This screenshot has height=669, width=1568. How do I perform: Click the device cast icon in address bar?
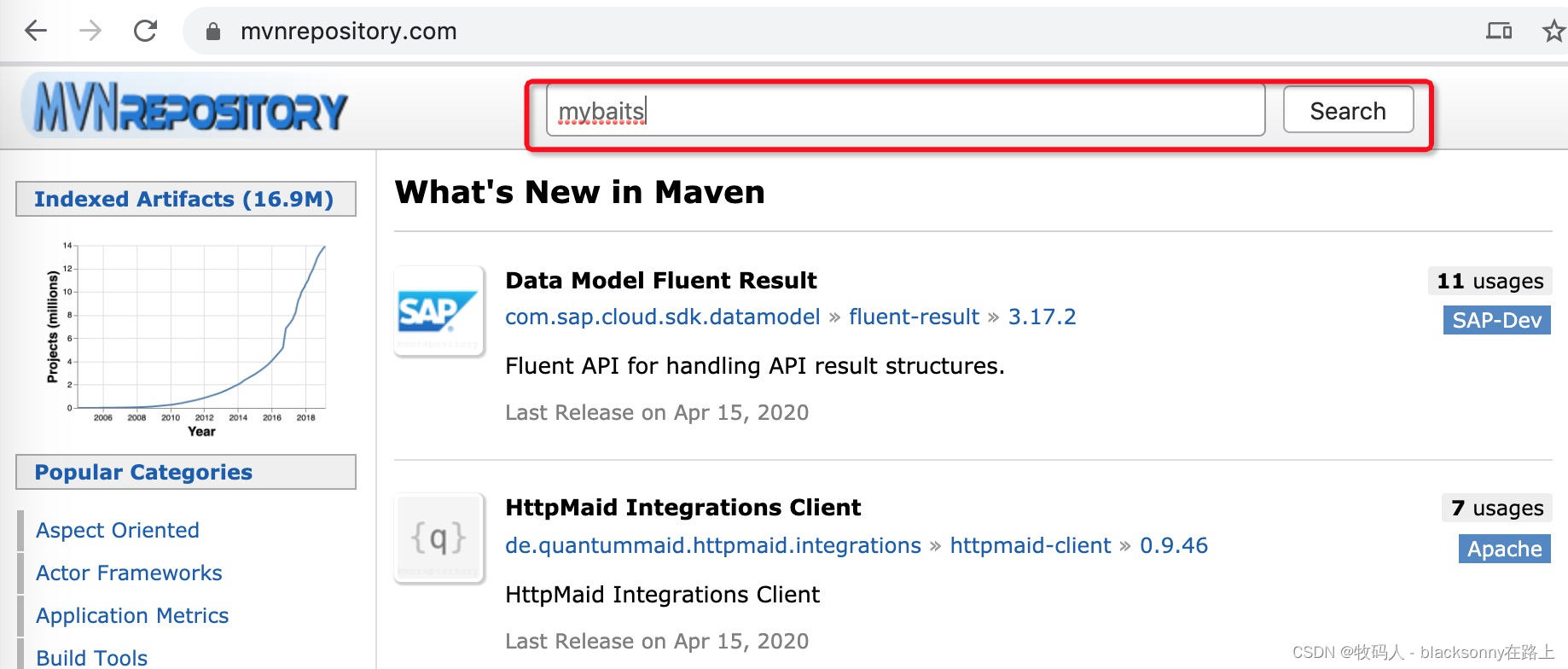tap(1499, 32)
